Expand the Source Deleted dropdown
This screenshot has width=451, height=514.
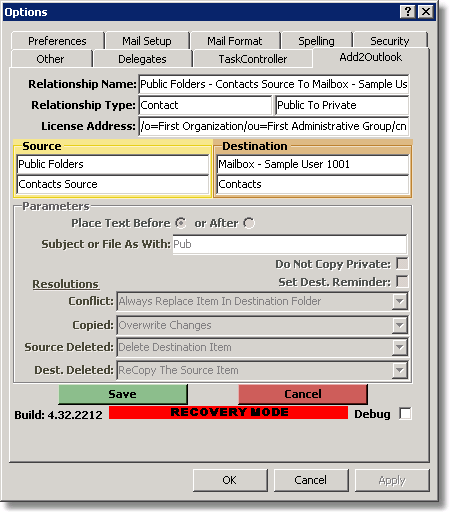point(399,347)
